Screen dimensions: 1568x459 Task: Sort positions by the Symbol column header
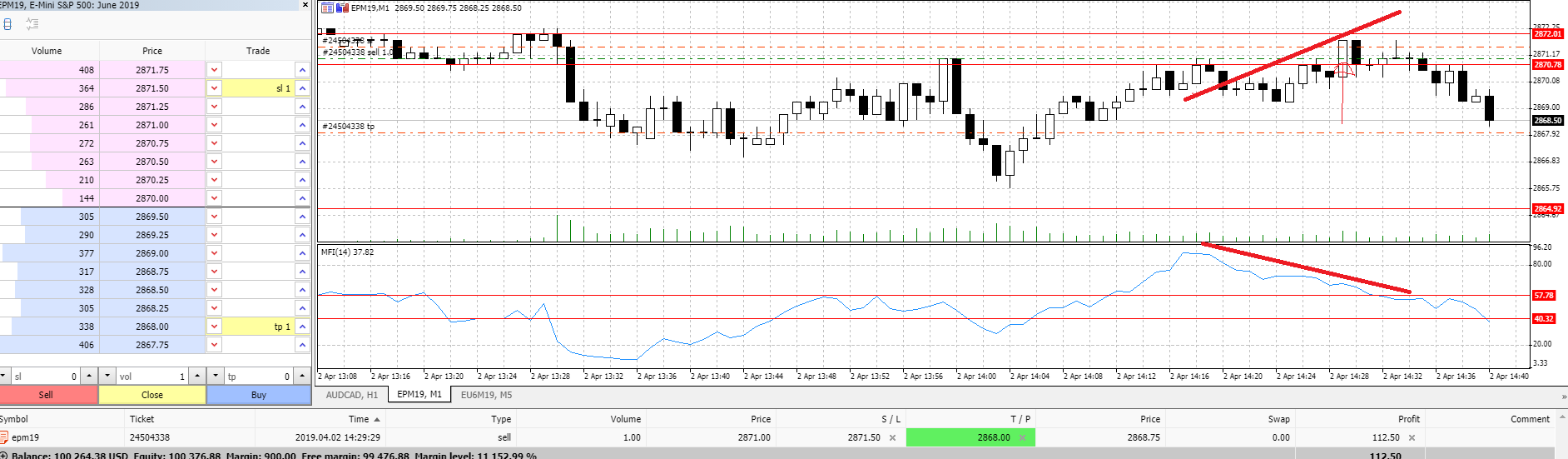62,419
